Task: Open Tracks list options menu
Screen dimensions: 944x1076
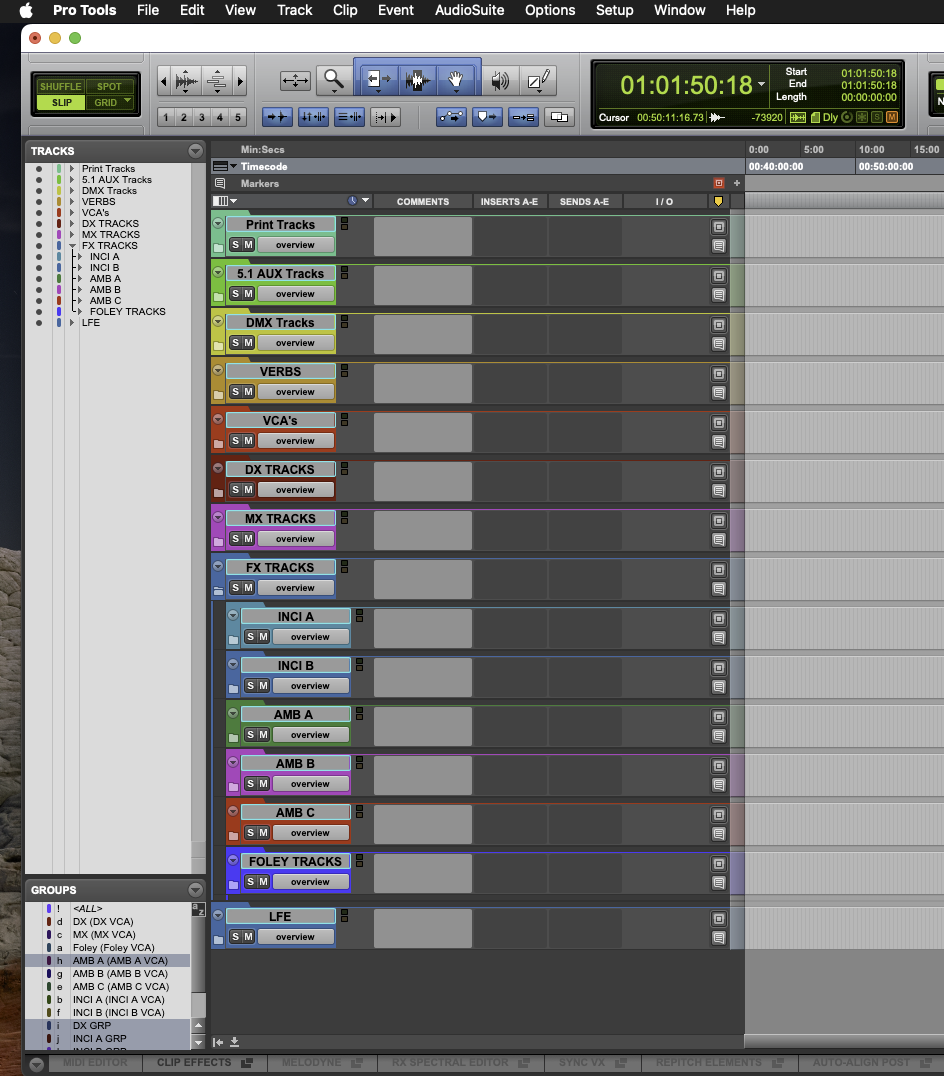Action: tap(196, 151)
